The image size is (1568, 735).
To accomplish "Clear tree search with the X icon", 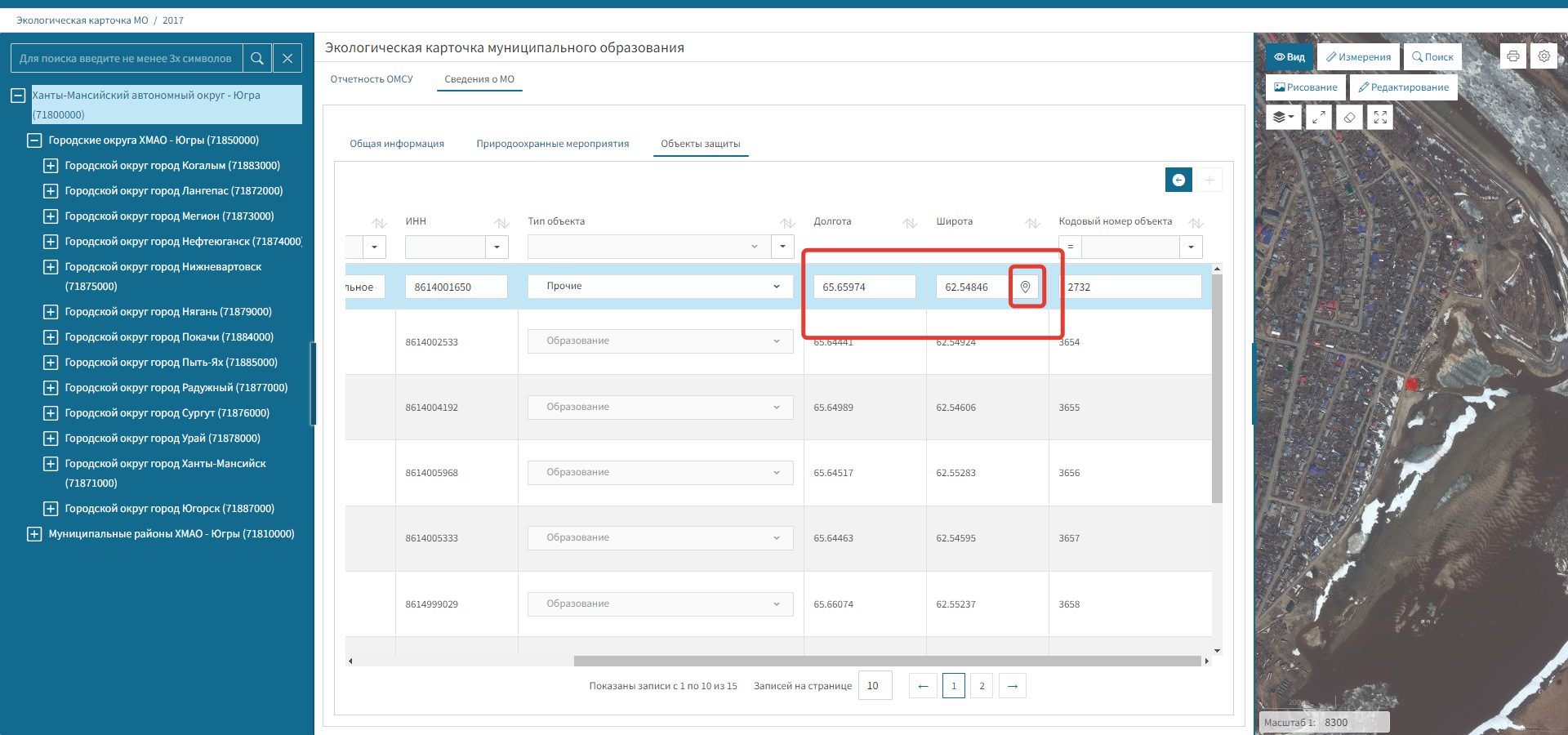I will (x=287, y=59).
